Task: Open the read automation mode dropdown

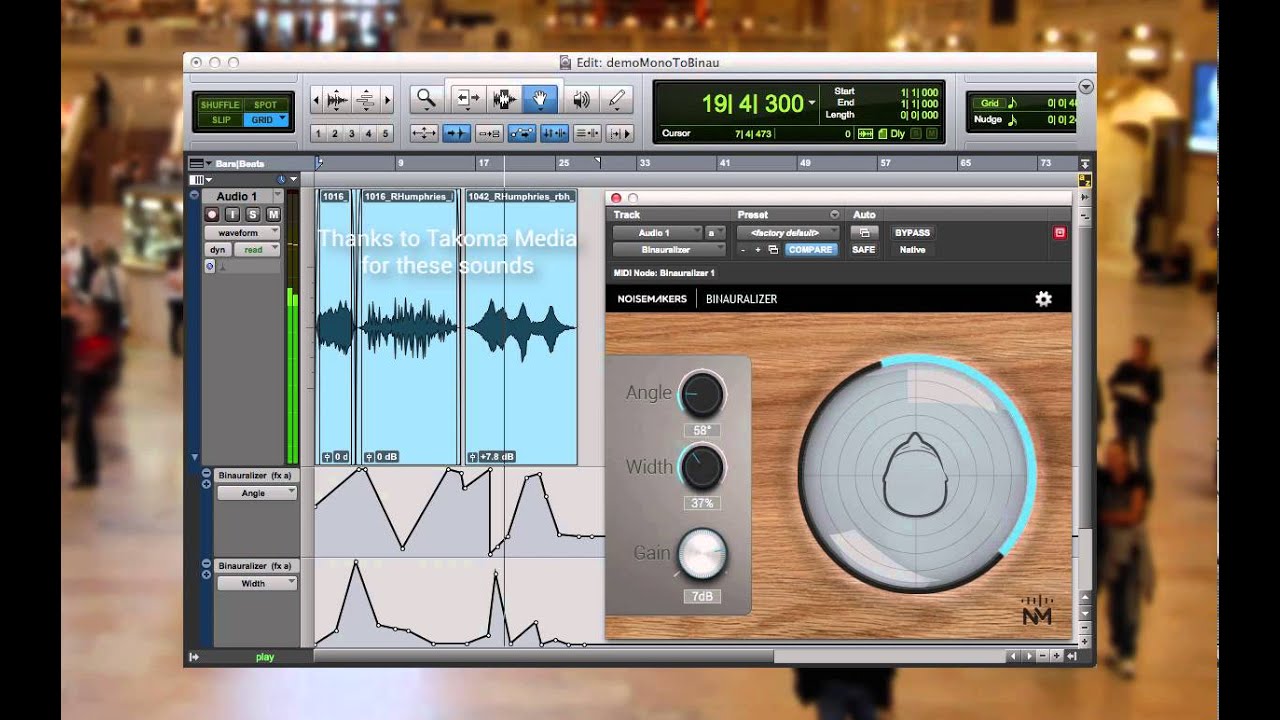Action: click(x=257, y=250)
